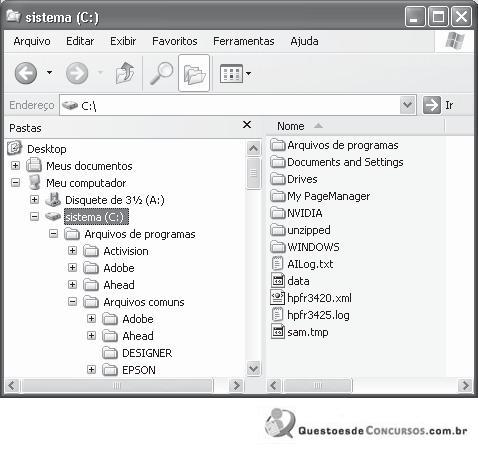
Task: Close the Pastas pane
Action: coord(247,125)
